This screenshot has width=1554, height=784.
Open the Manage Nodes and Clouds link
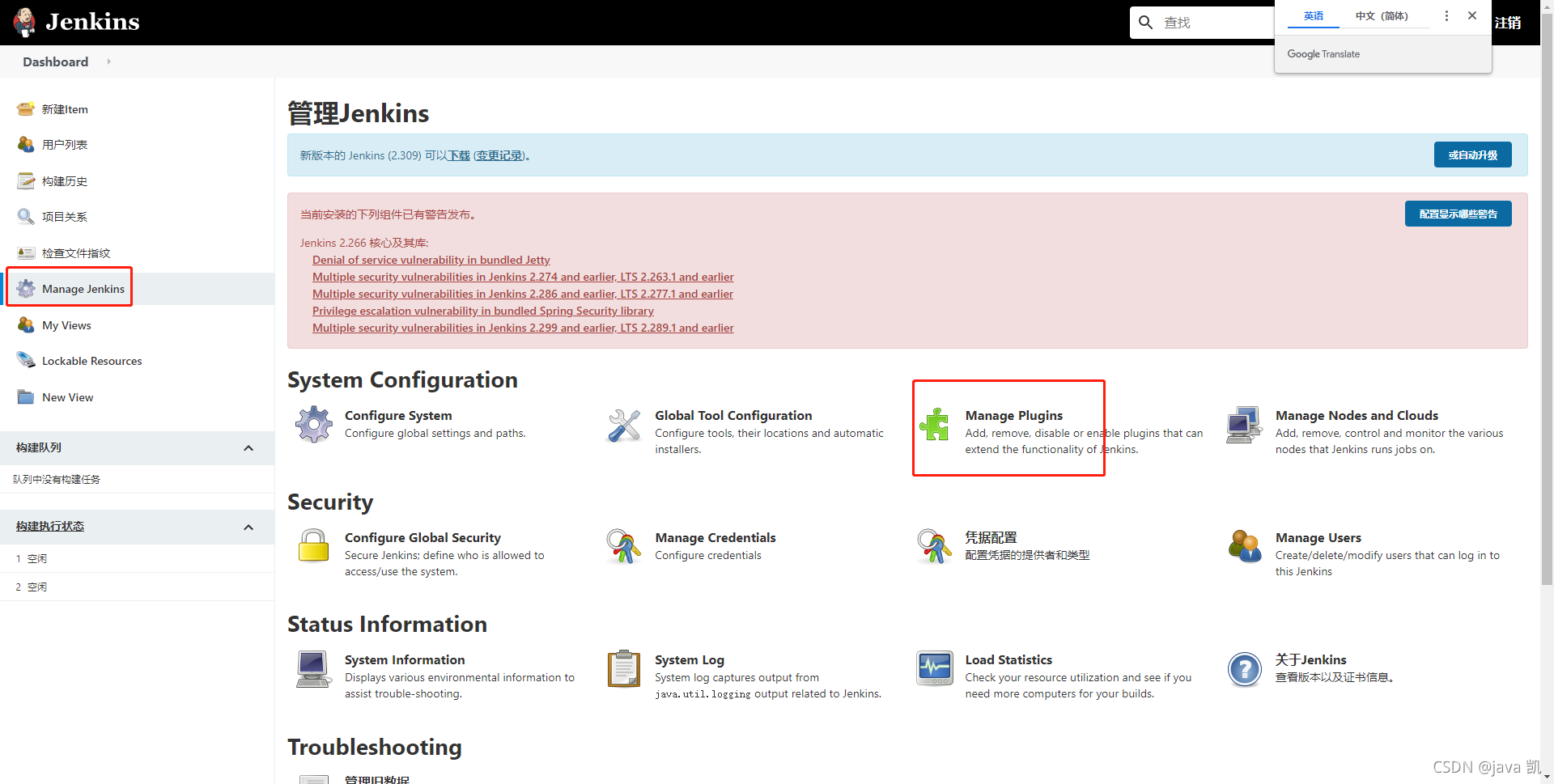click(x=1357, y=415)
